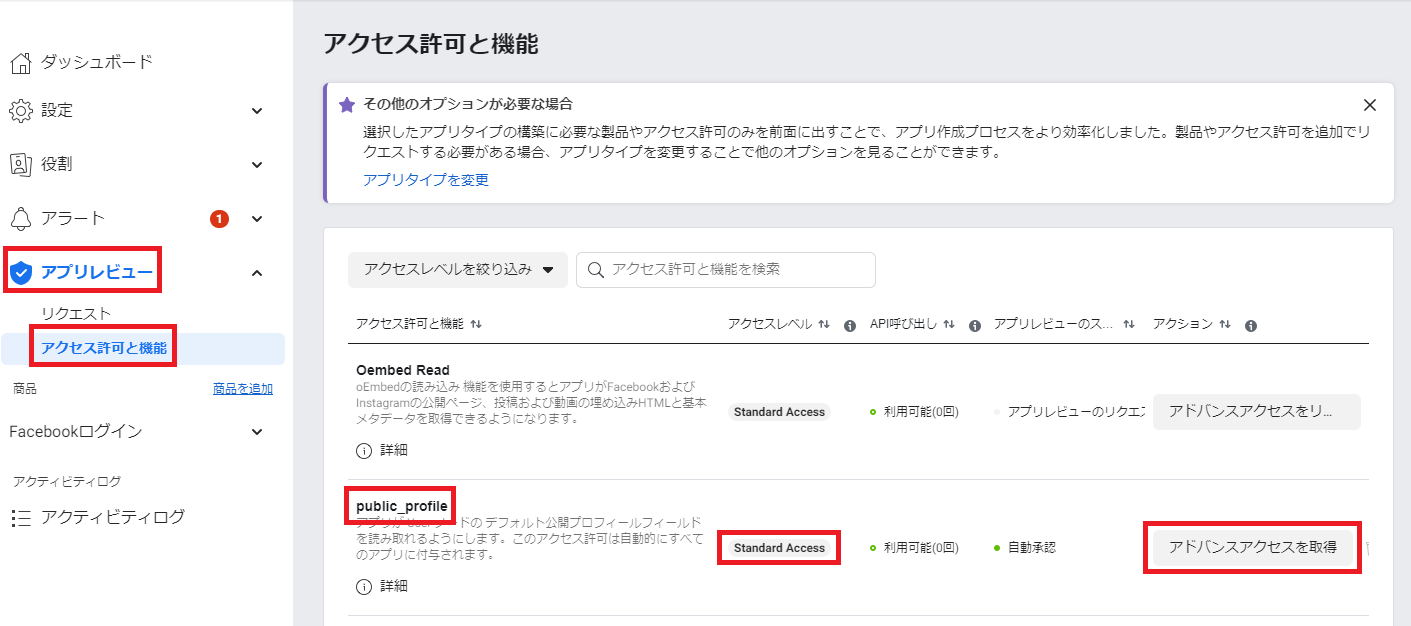
Task: Expand the 設定 sidebar section
Action: pyautogui.click(x=257, y=111)
